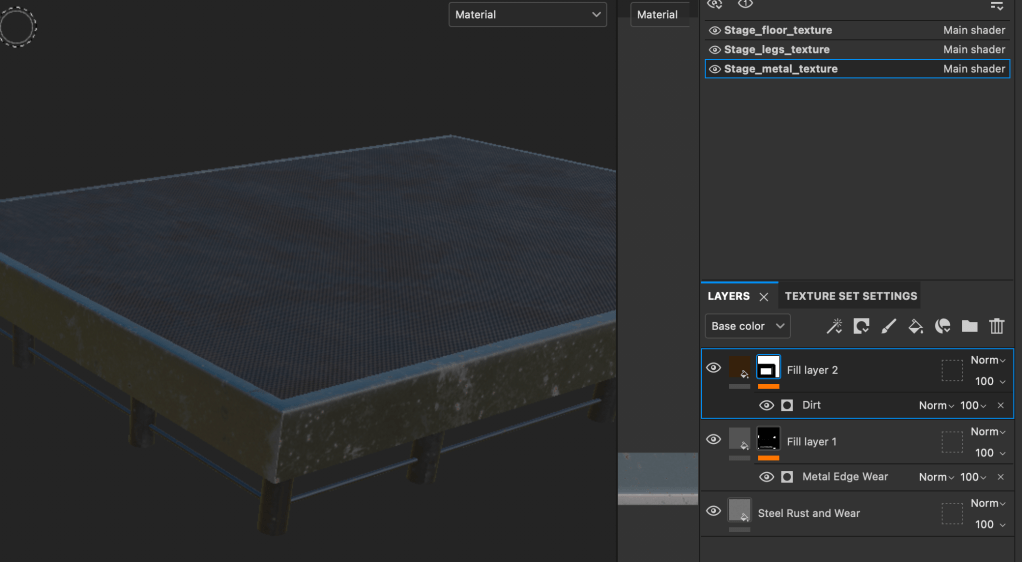
Task: Add a paint layer with brush icon
Action: [x=888, y=326]
